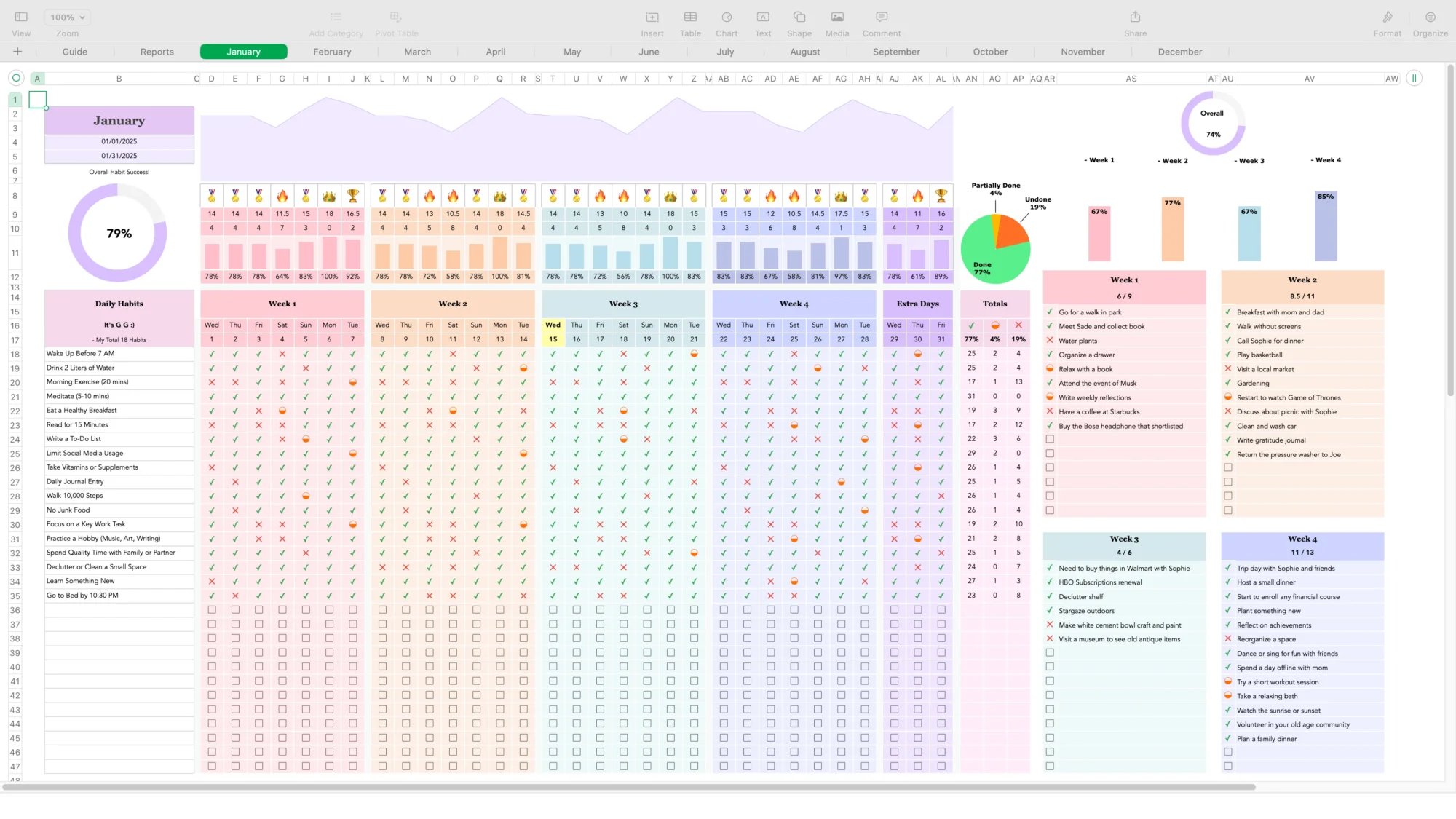
Task: Toggle 'Host a small dinner' check
Action: 1228,582
